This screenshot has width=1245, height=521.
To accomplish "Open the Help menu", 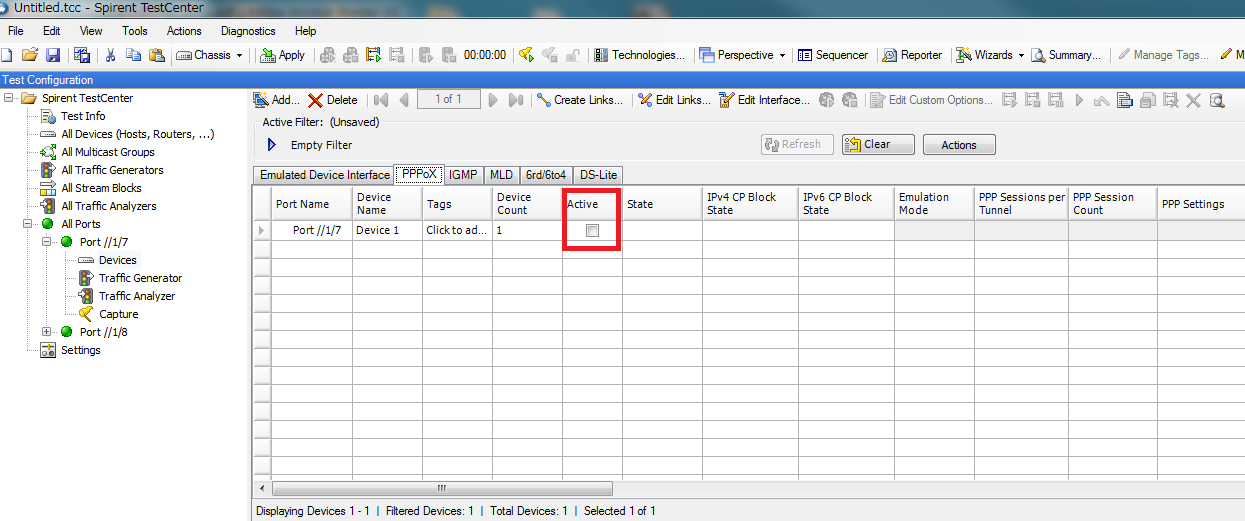I will click(306, 31).
